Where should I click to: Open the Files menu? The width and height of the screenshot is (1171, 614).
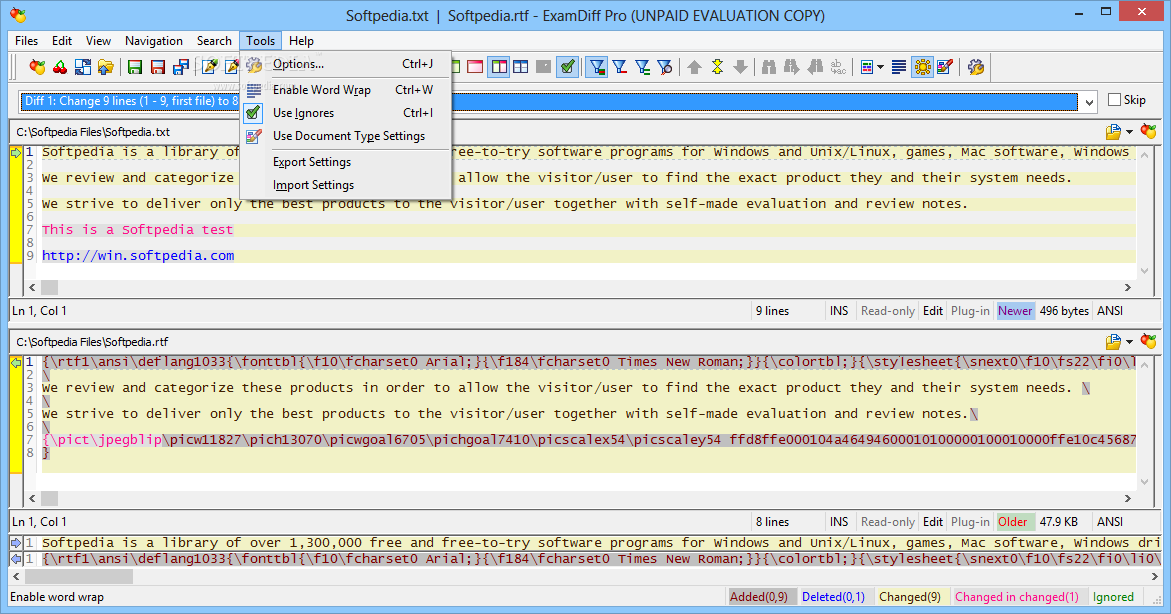click(26, 41)
